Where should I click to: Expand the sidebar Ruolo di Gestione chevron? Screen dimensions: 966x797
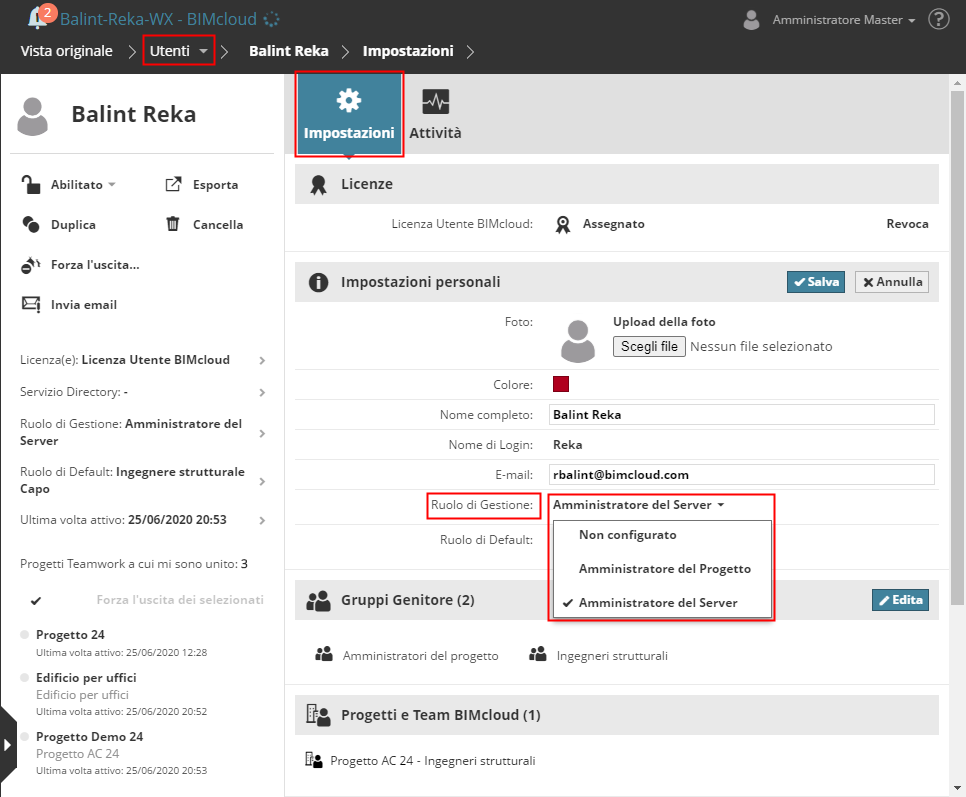coord(262,433)
